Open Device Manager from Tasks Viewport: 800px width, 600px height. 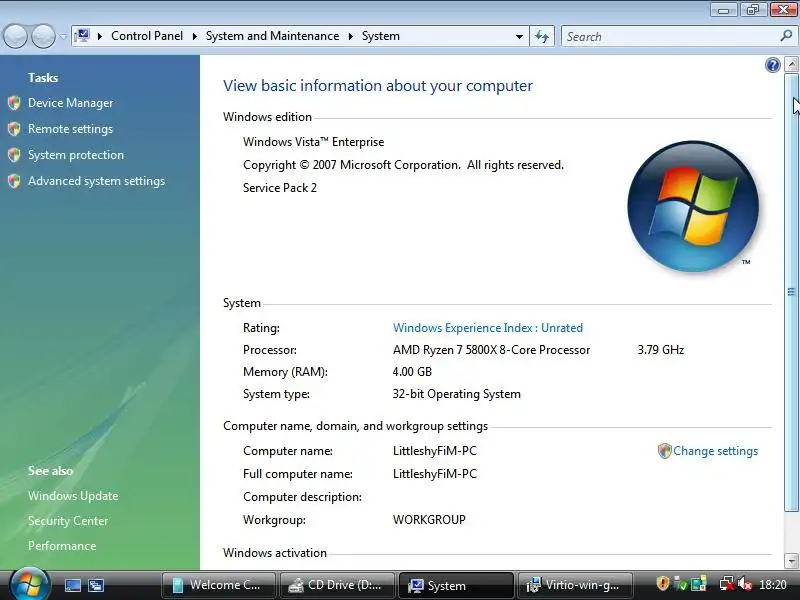pyautogui.click(x=70, y=103)
